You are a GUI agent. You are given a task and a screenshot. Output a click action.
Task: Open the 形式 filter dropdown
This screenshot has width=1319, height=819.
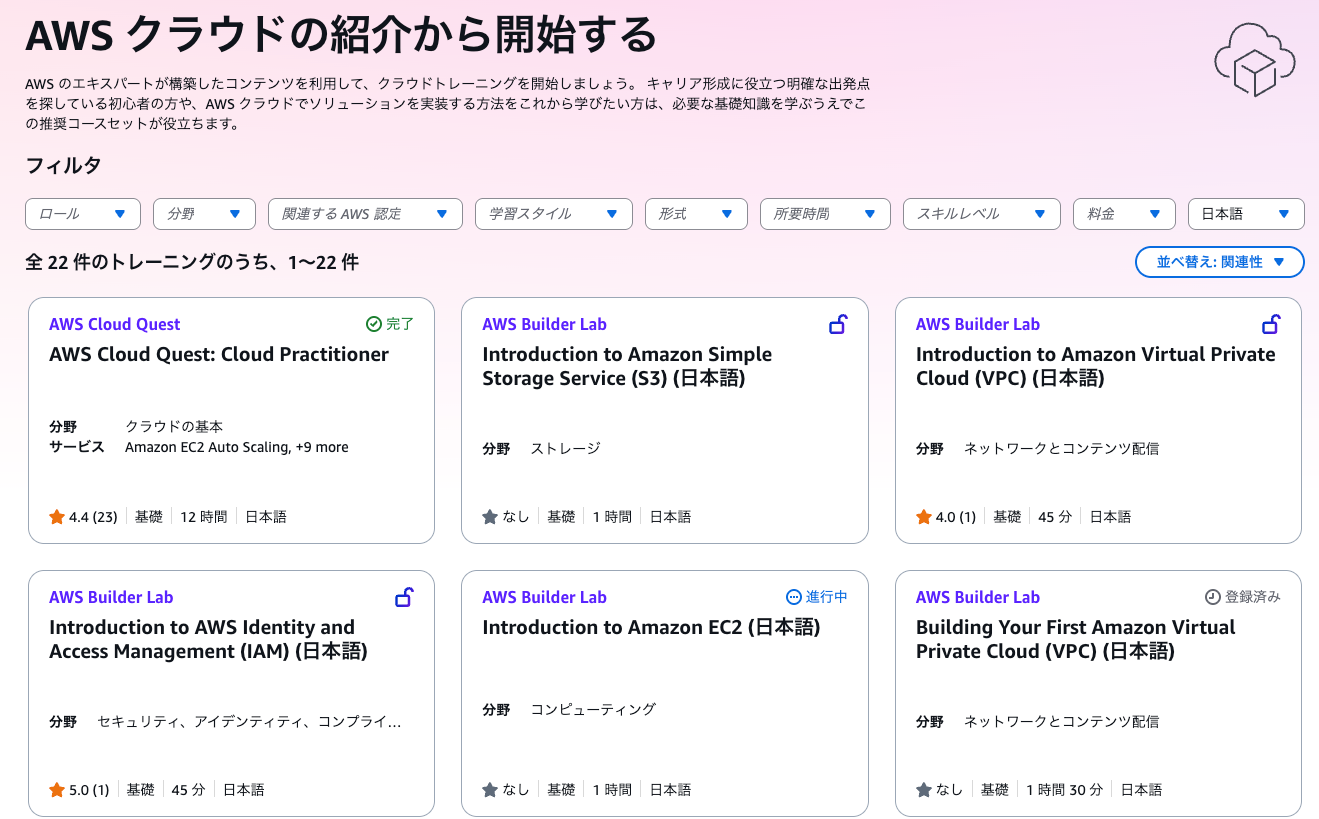tap(696, 214)
